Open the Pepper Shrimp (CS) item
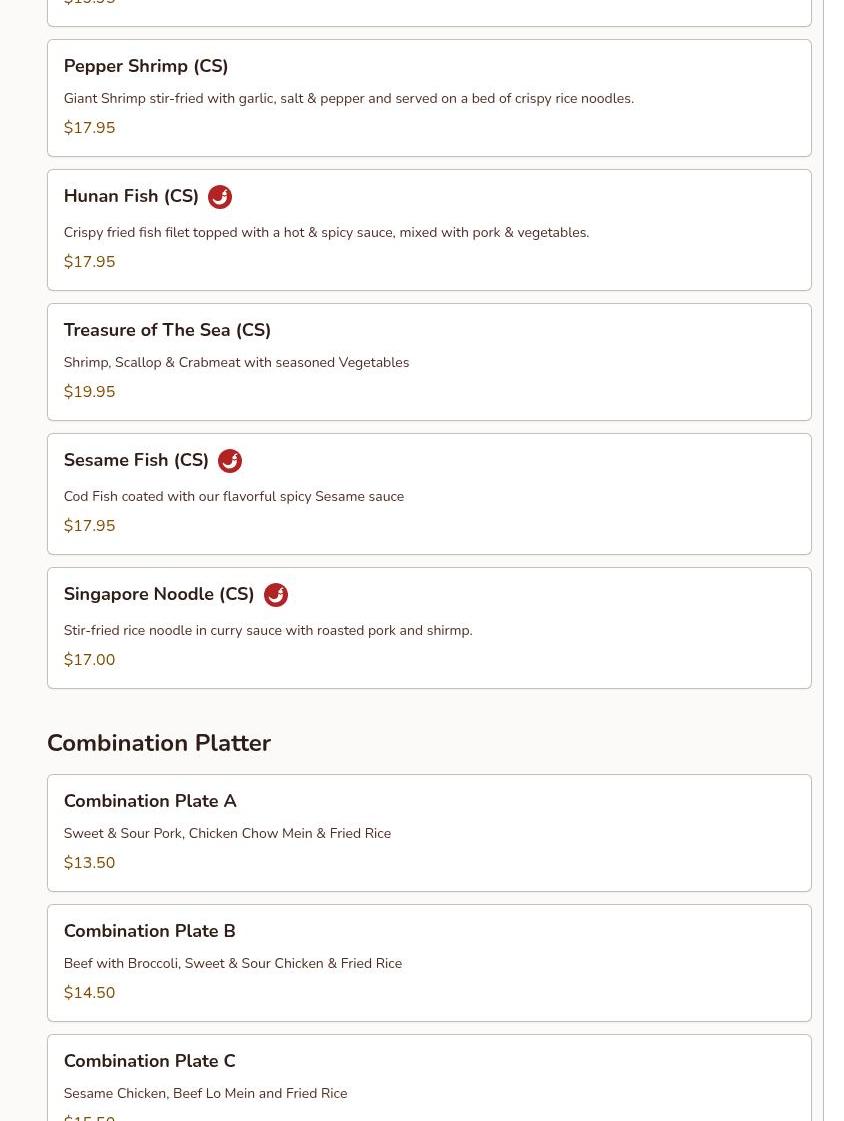 pyautogui.click(x=146, y=66)
